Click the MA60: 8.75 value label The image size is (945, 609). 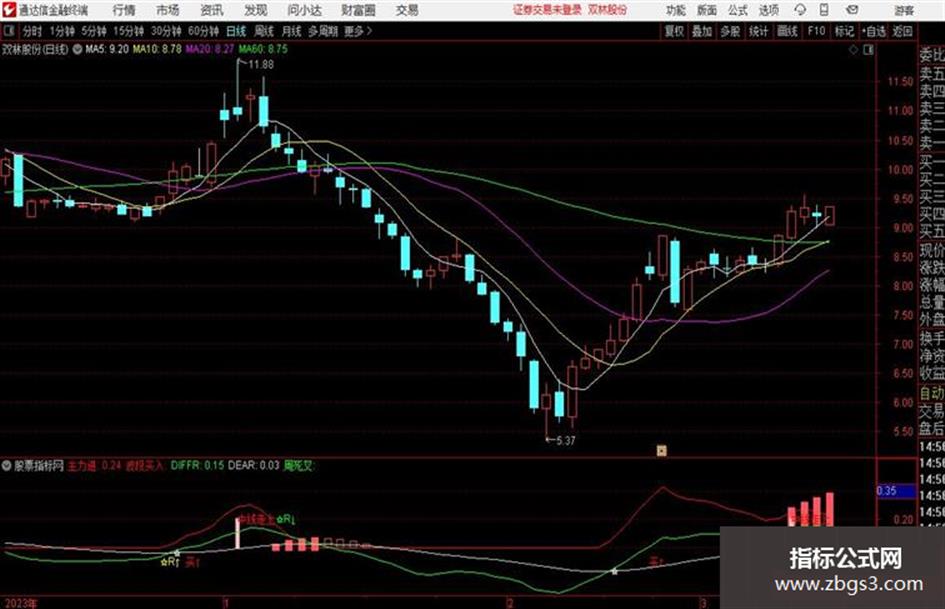tap(263, 49)
